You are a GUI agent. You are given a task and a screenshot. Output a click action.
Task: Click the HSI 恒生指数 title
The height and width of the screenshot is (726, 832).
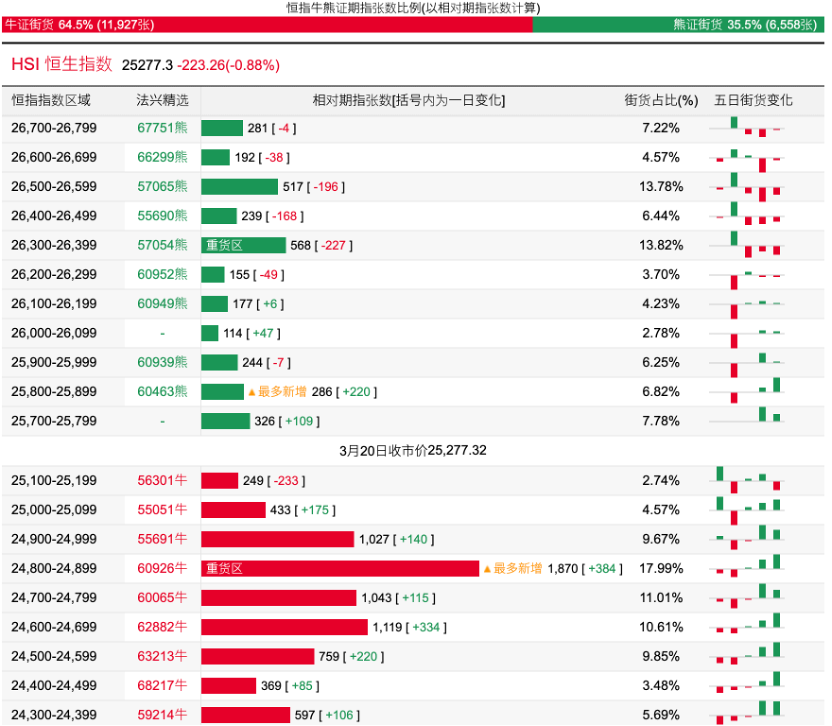point(62,64)
